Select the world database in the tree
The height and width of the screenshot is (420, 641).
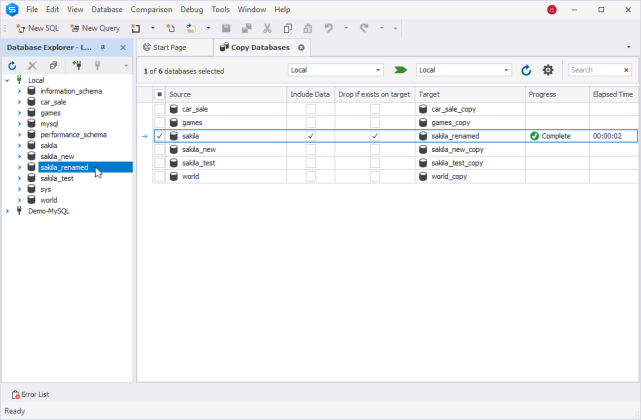point(49,200)
